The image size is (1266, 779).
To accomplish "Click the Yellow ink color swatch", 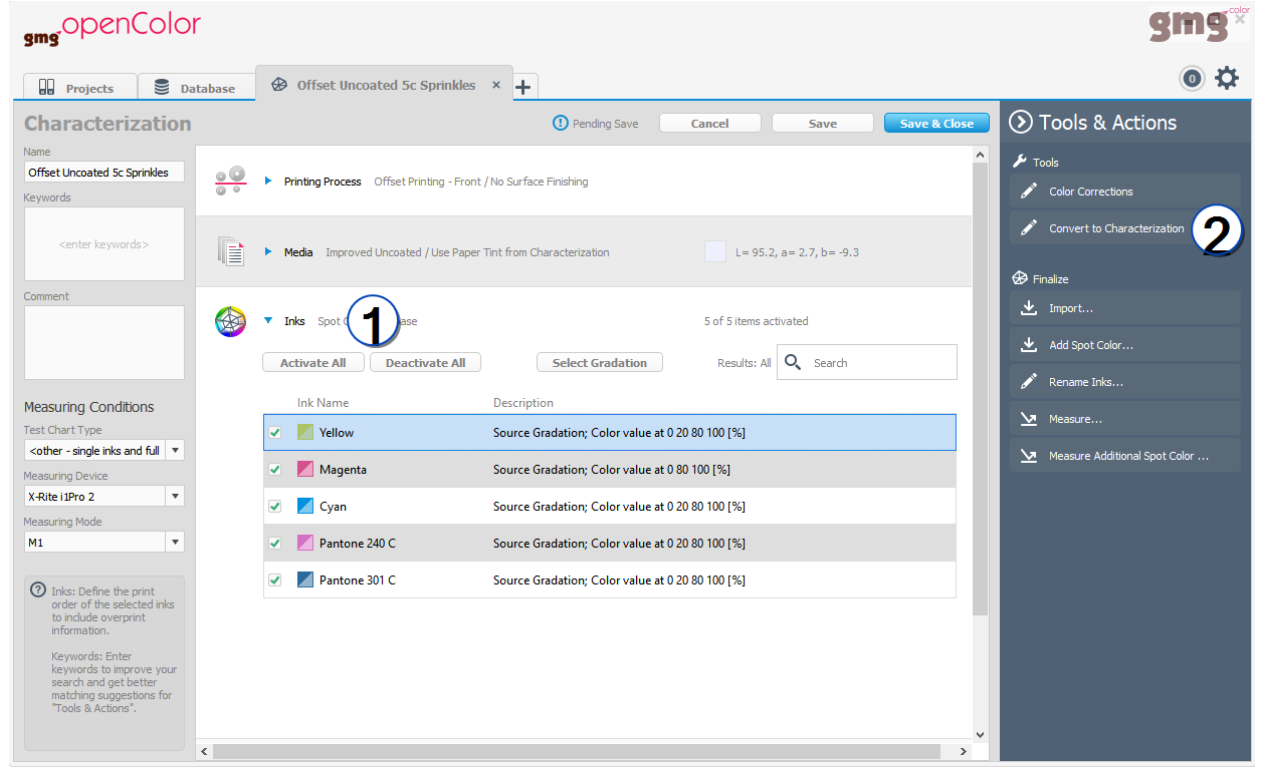I will point(305,432).
